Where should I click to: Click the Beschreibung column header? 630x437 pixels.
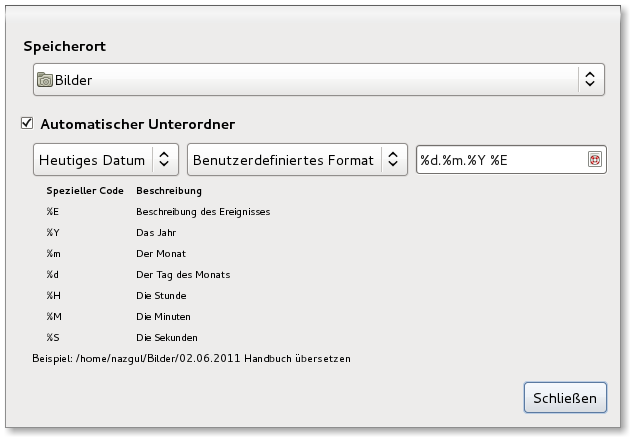(169, 190)
